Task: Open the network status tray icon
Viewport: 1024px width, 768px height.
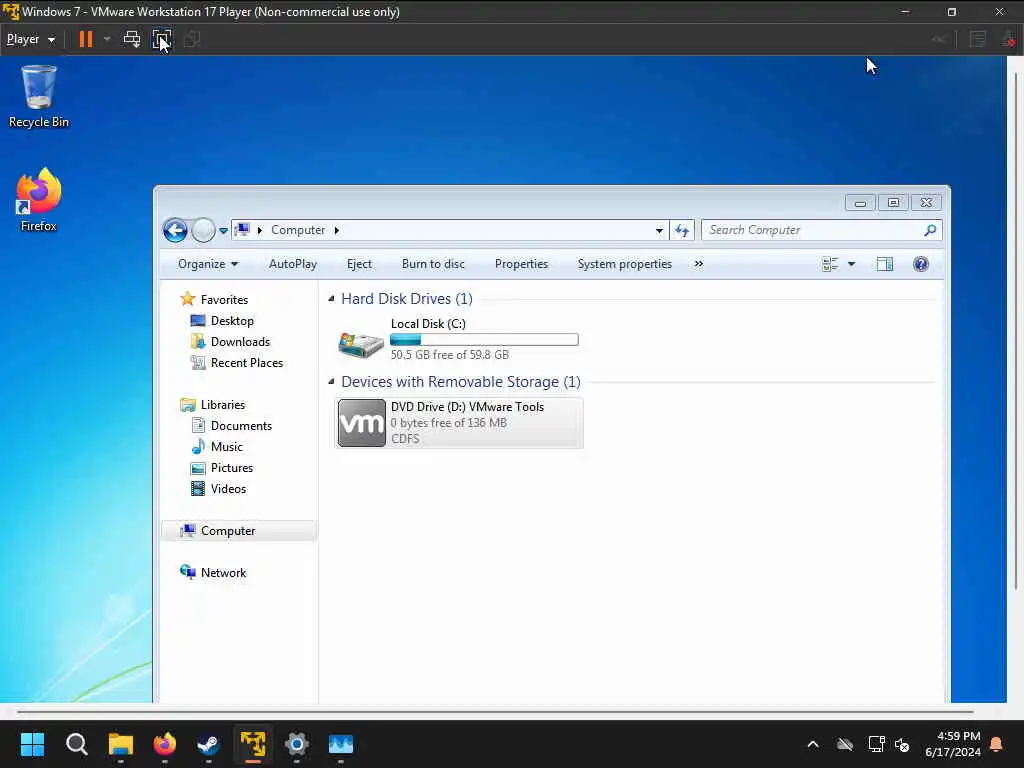Action: pyautogui.click(x=876, y=744)
